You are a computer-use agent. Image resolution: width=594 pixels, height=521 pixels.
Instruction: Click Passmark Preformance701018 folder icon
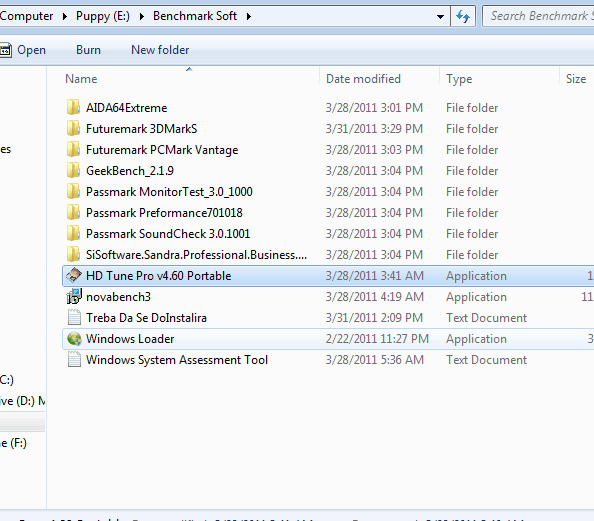[73, 213]
